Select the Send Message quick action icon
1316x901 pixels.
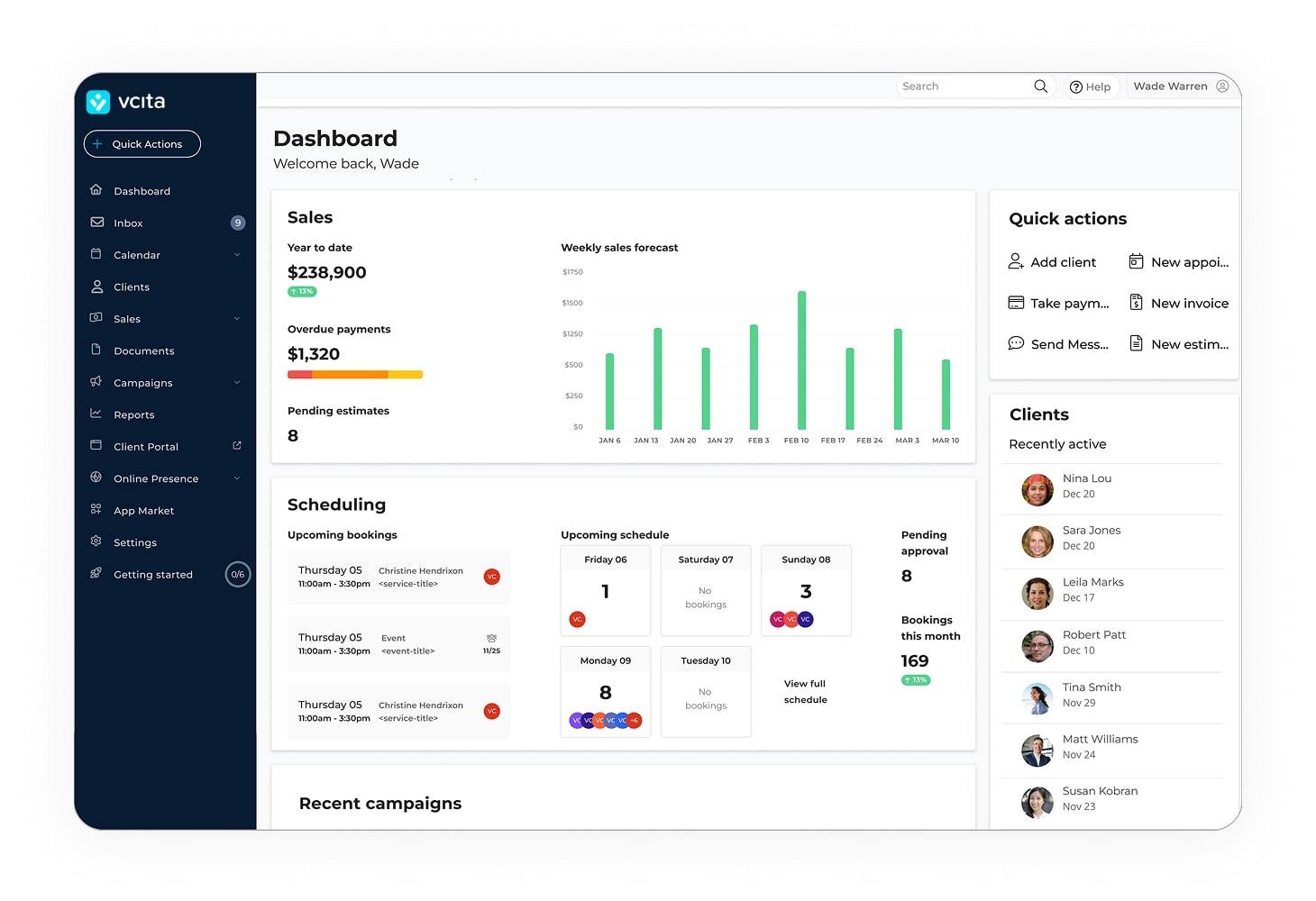click(x=1016, y=343)
